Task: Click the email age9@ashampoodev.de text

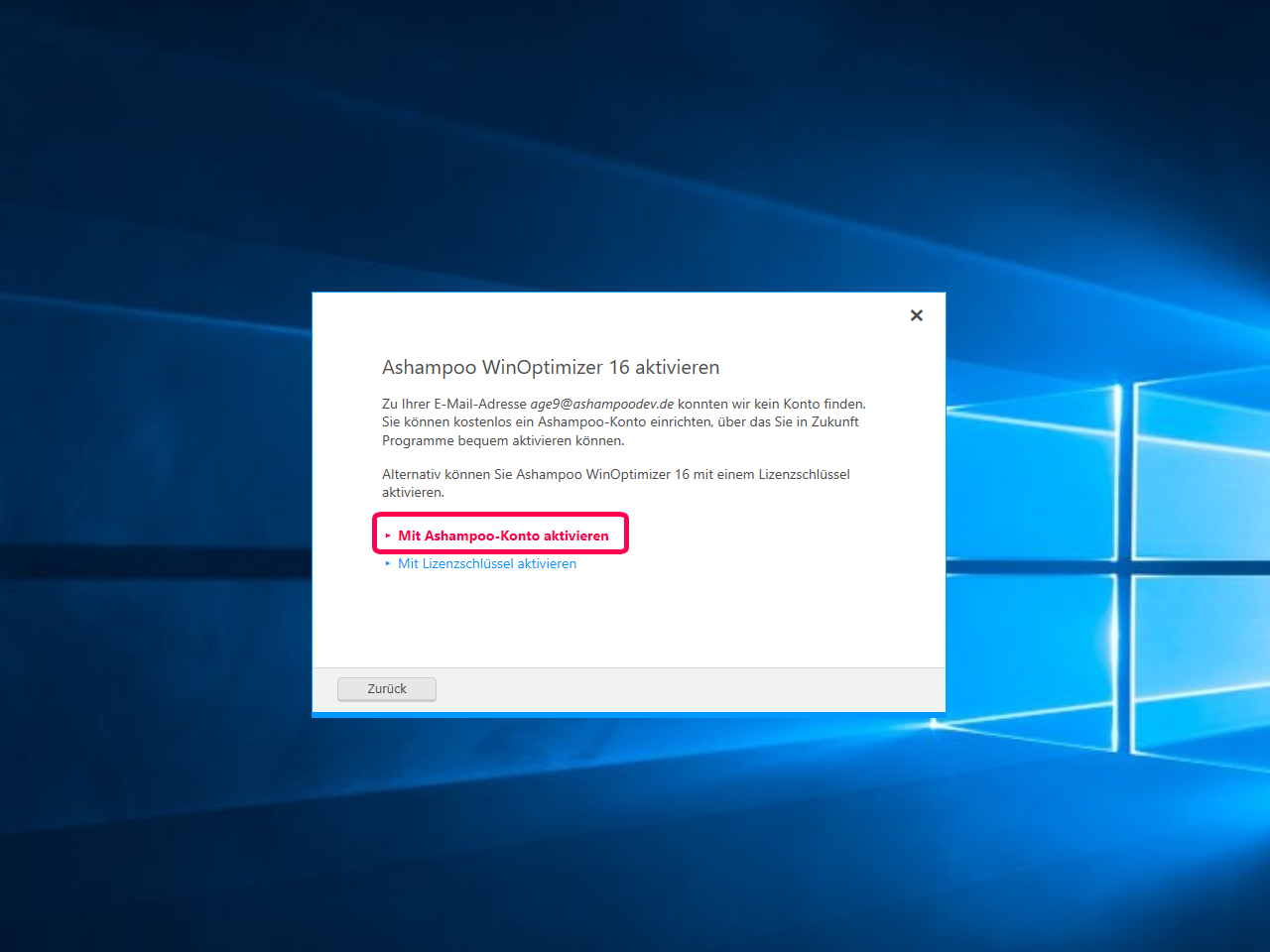Action: click(602, 404)
